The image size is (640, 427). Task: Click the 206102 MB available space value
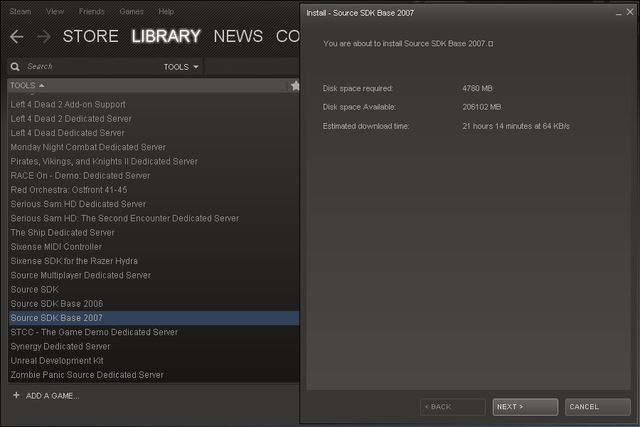482,107
